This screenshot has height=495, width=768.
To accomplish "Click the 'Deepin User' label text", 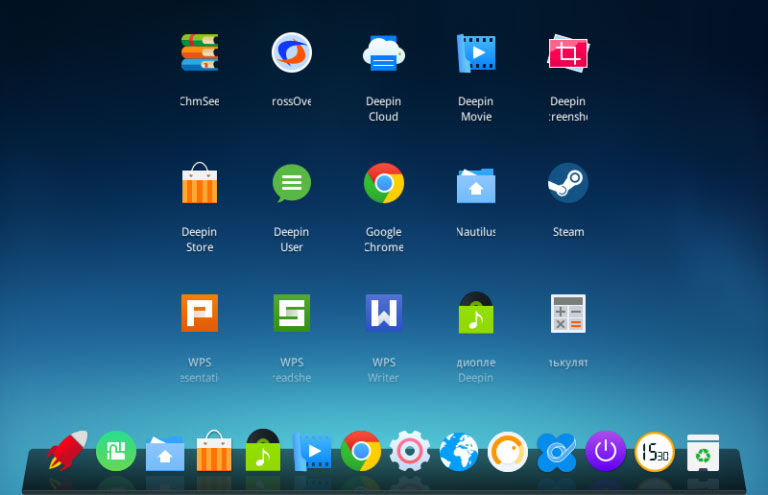I will point(291,239).
